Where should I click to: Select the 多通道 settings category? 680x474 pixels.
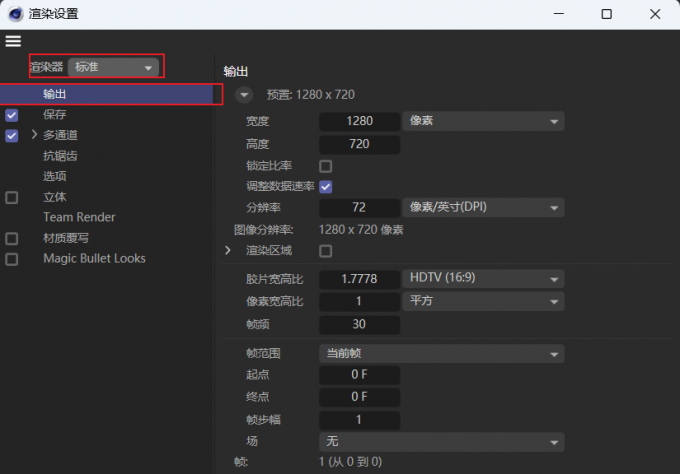(x=60, y=135)
